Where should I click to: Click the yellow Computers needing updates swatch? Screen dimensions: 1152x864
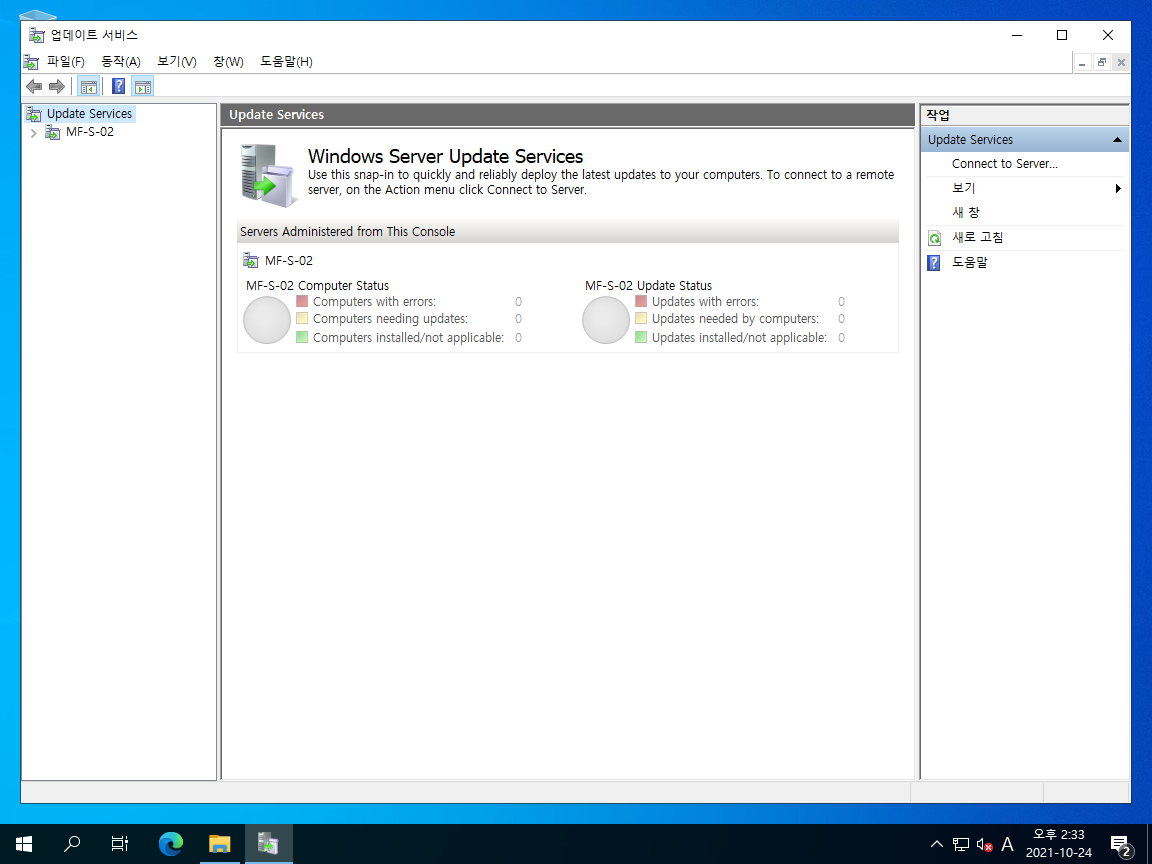click(302, 318)
